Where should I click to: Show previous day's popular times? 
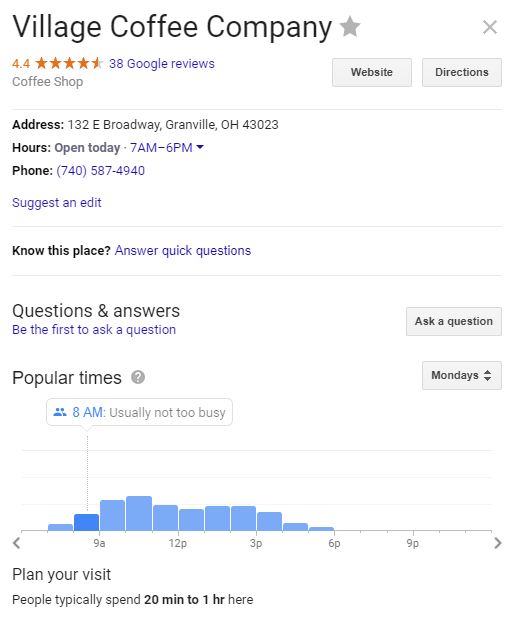[16, 543]
